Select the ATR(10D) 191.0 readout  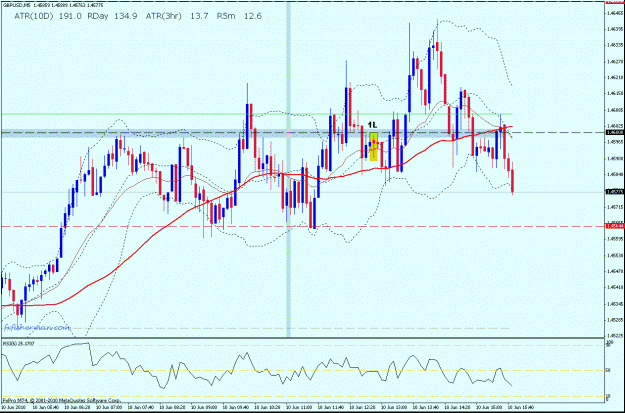point(48,16)
